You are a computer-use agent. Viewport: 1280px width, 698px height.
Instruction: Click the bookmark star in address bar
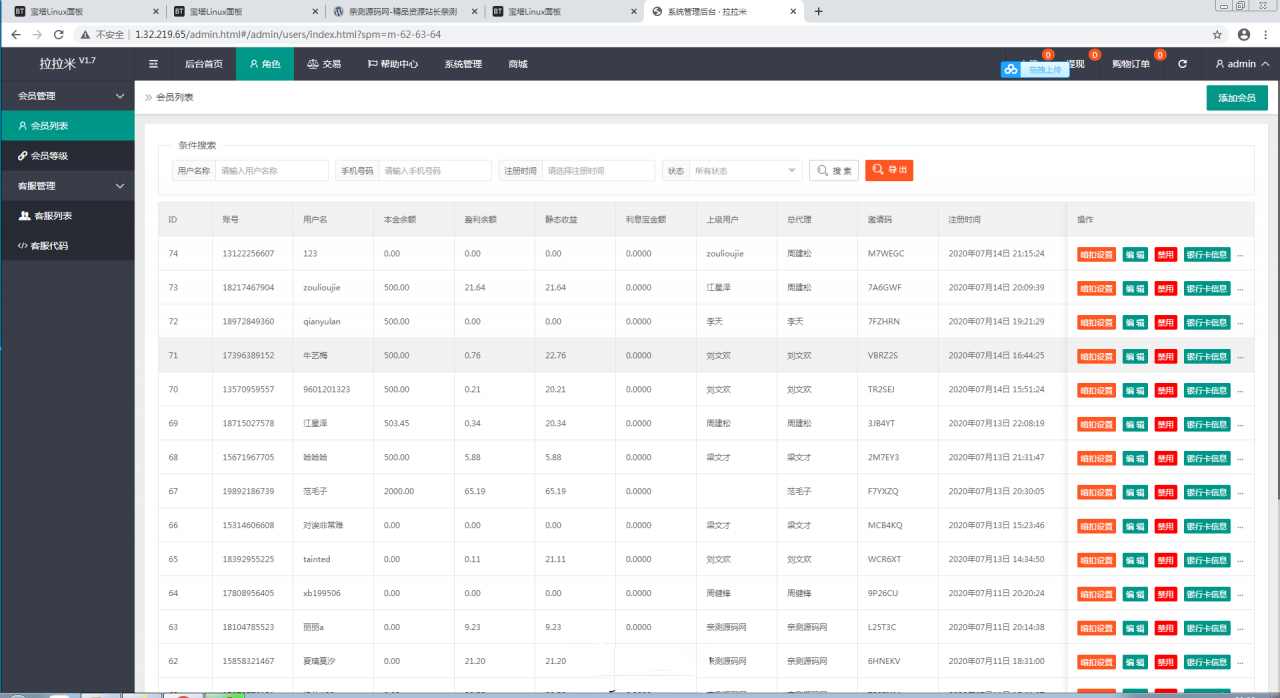(x=1217, y=34)
